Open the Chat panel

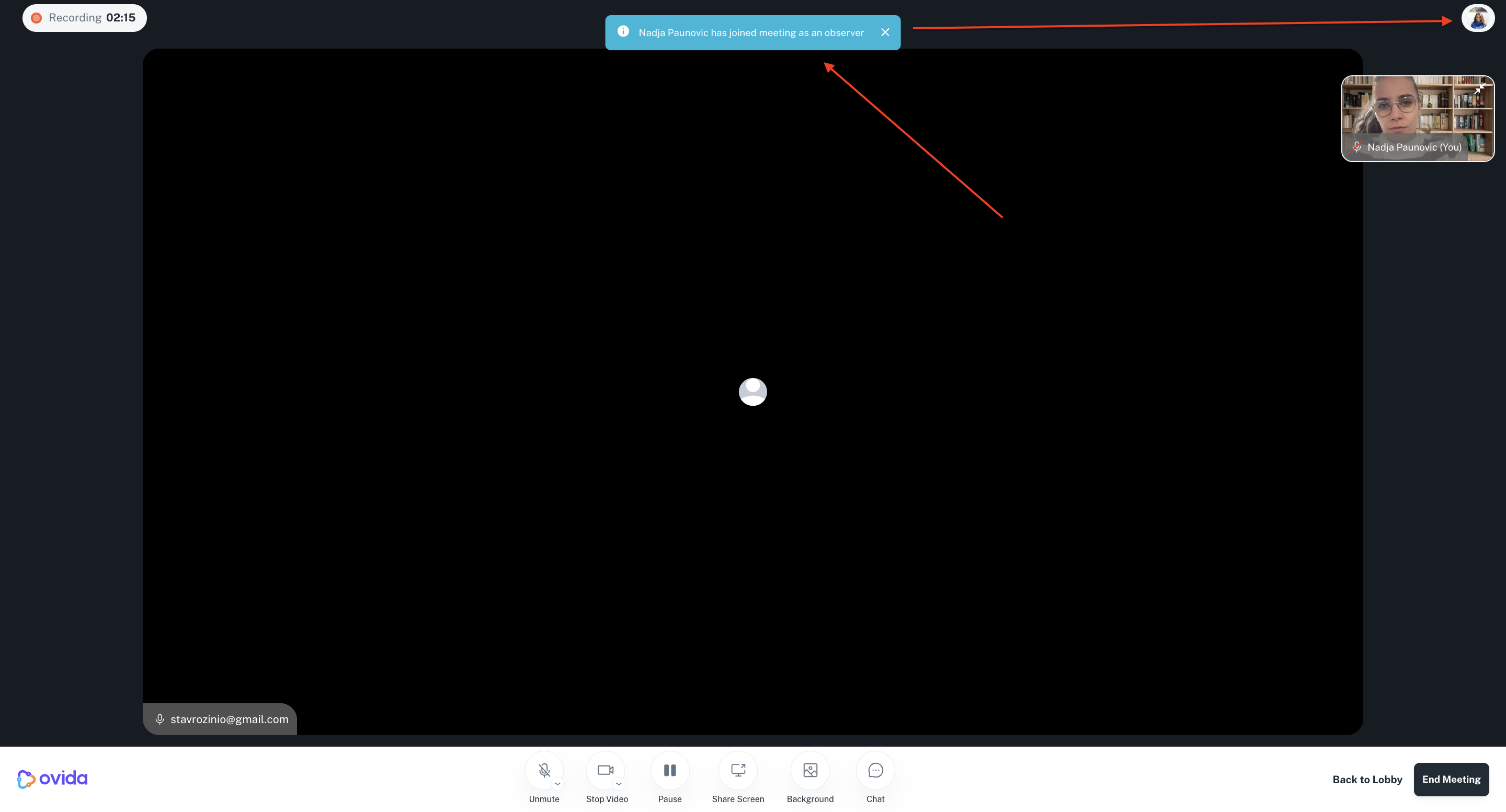tap(875, 770)
